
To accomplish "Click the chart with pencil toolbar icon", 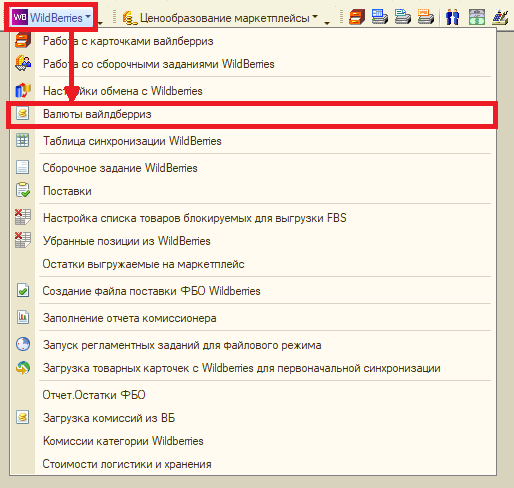I will (500, 17).
